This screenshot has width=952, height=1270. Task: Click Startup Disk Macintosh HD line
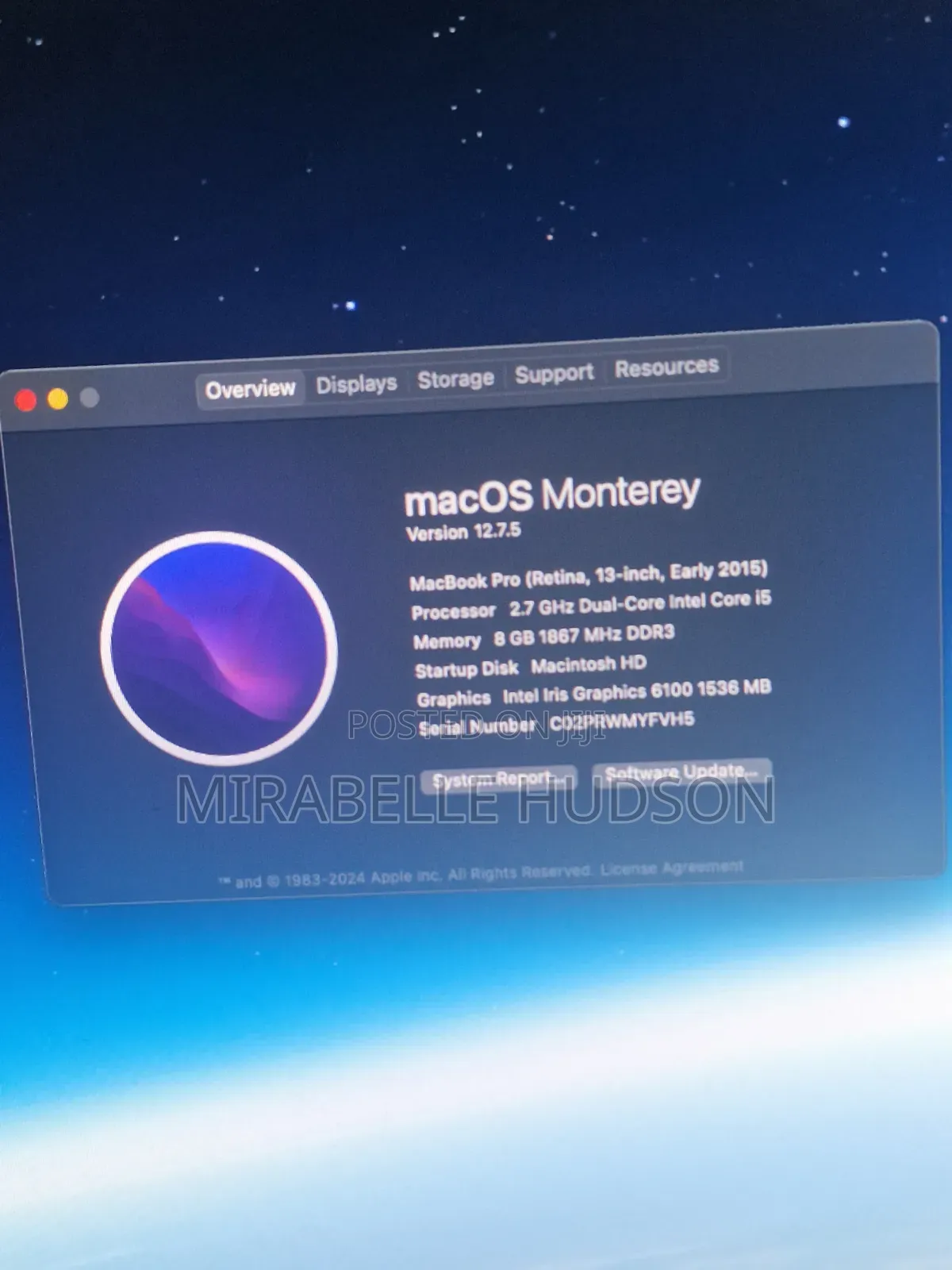pos(531,667)
